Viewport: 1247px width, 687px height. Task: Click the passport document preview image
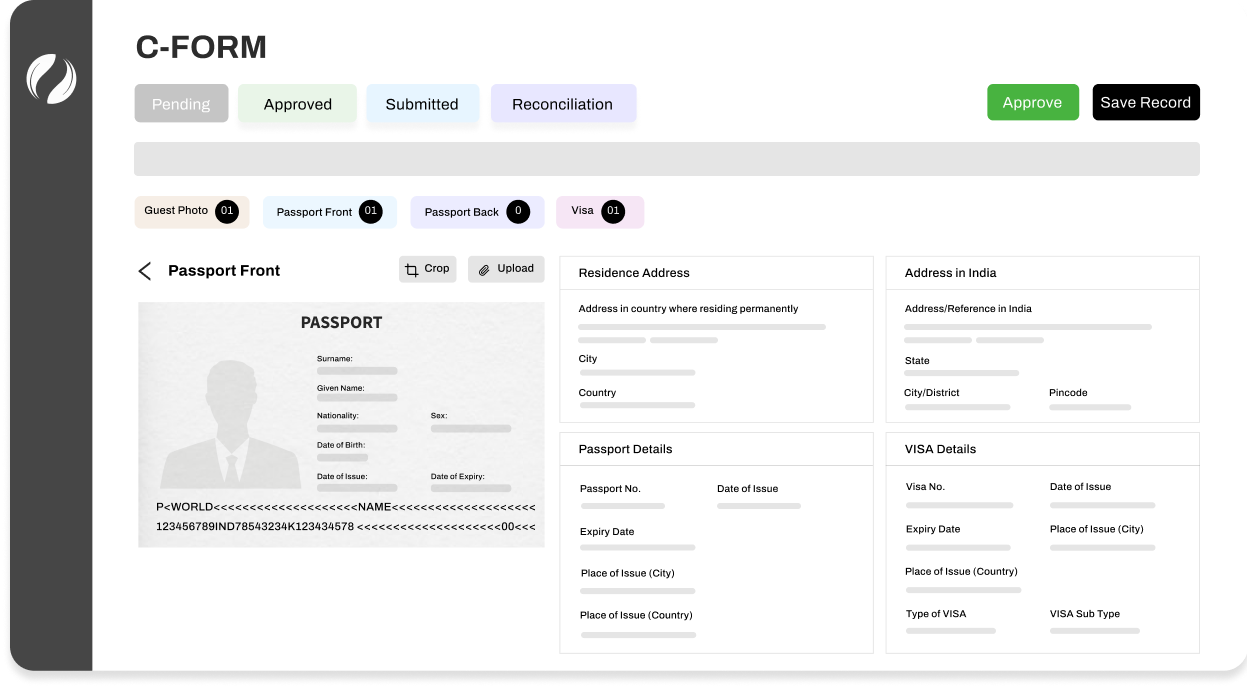click(x=340, y=423)
